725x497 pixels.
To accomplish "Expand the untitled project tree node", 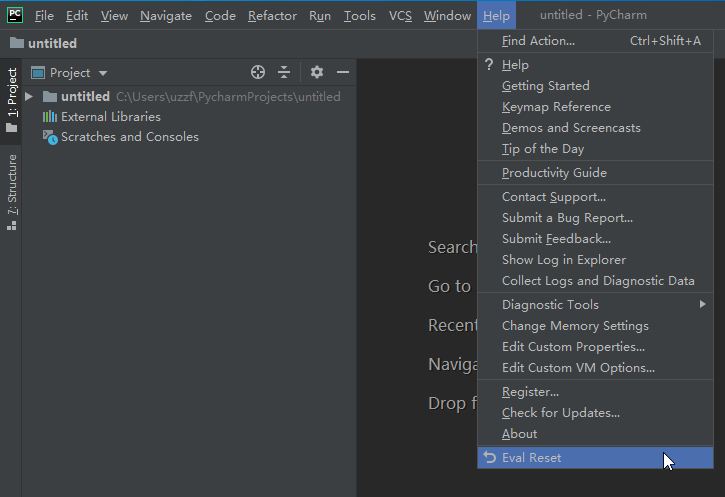I will coord(29,97).
